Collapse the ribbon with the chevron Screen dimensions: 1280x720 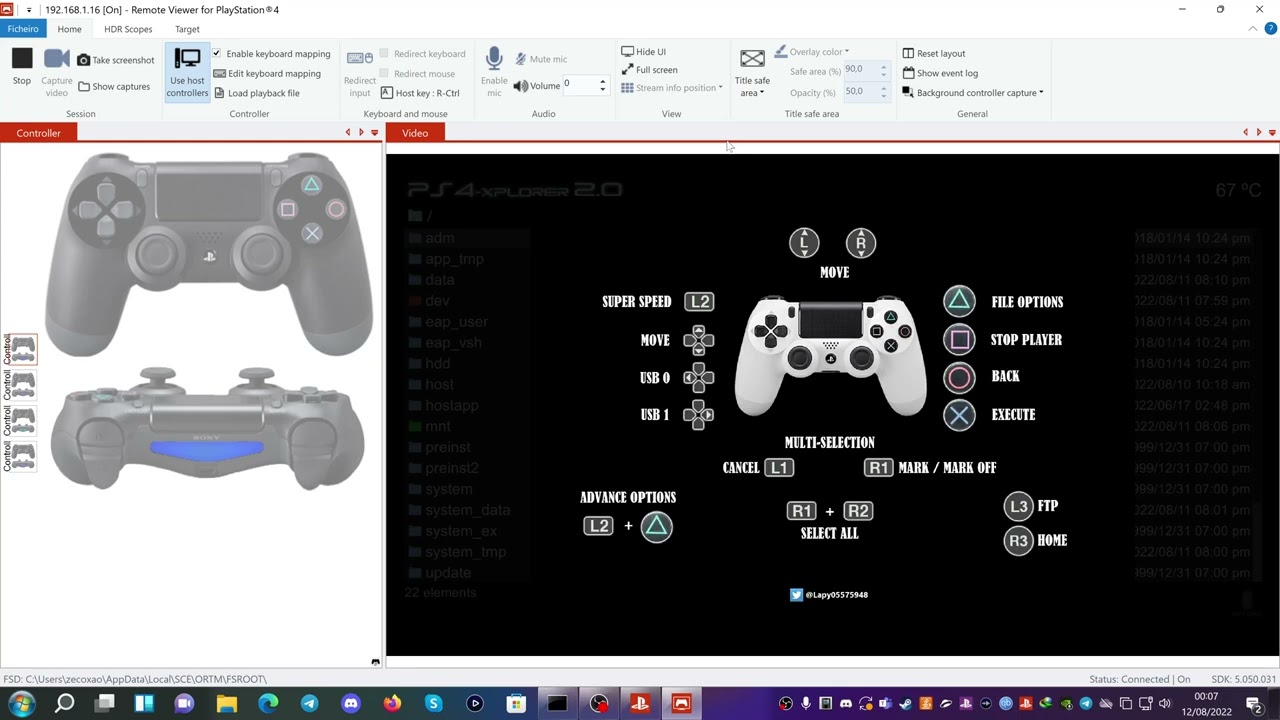pos(1255,29)
